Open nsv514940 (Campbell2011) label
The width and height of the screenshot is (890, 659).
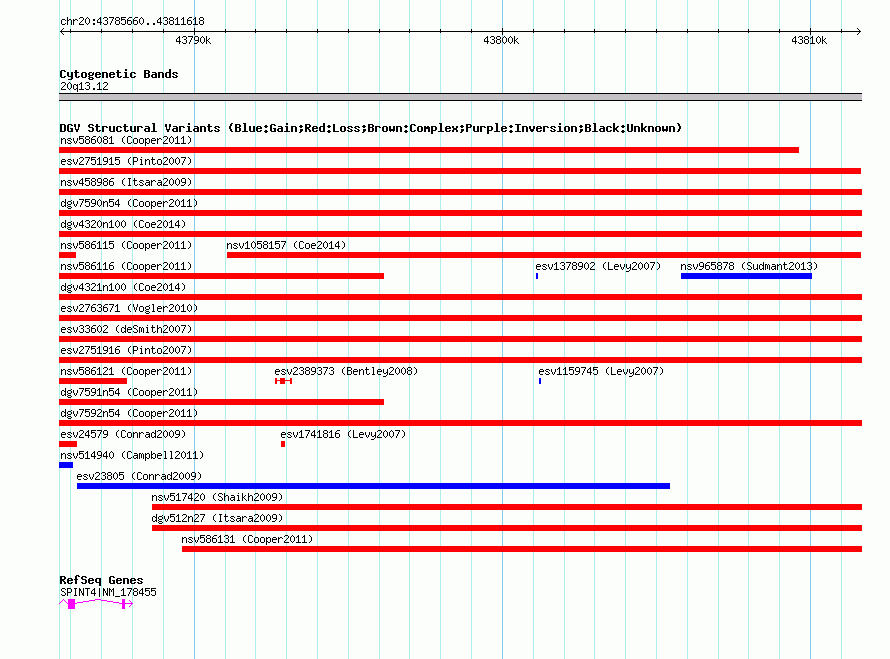coord(132,455)
